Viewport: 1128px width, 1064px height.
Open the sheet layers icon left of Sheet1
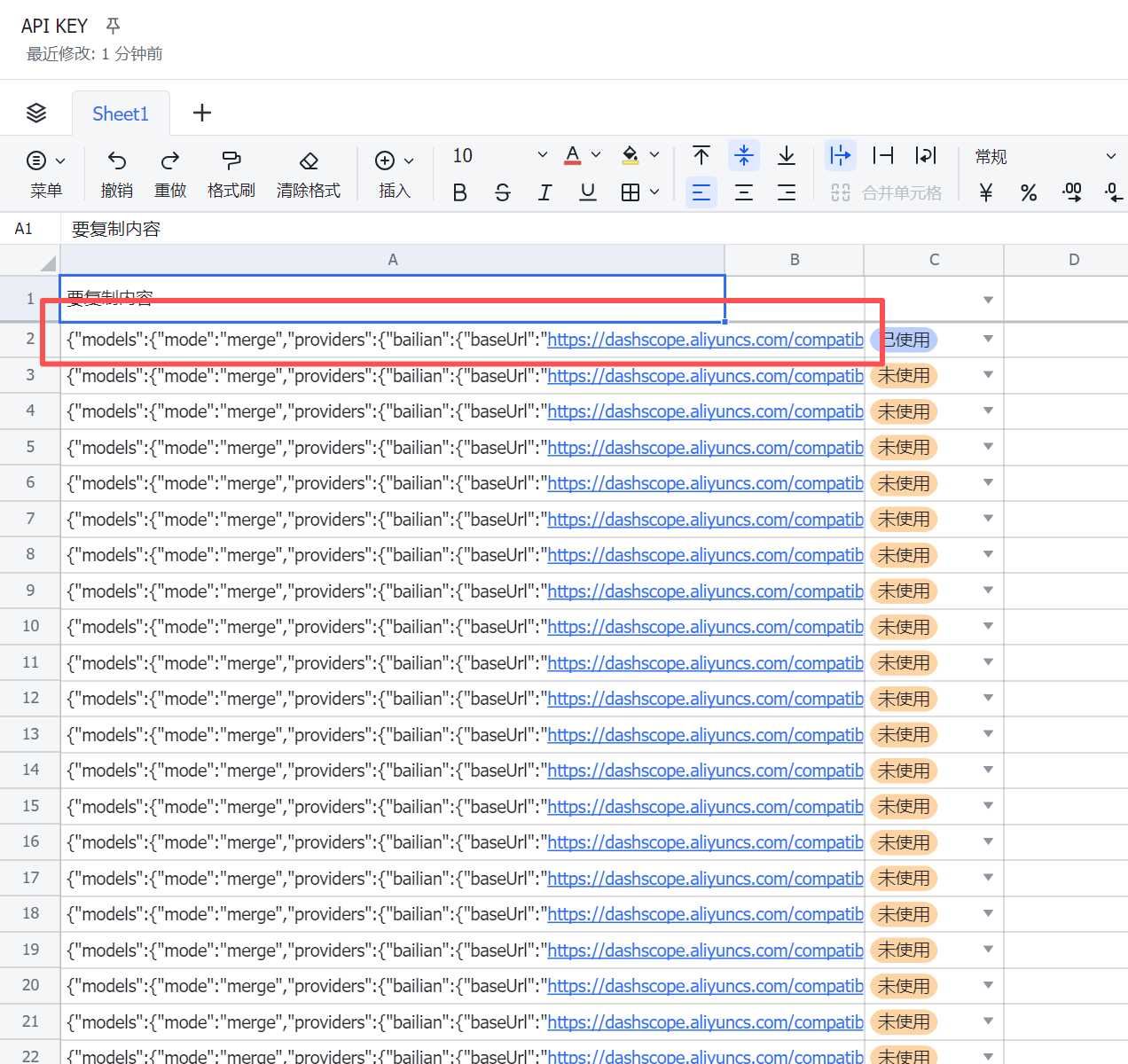(x=36, y=113)
